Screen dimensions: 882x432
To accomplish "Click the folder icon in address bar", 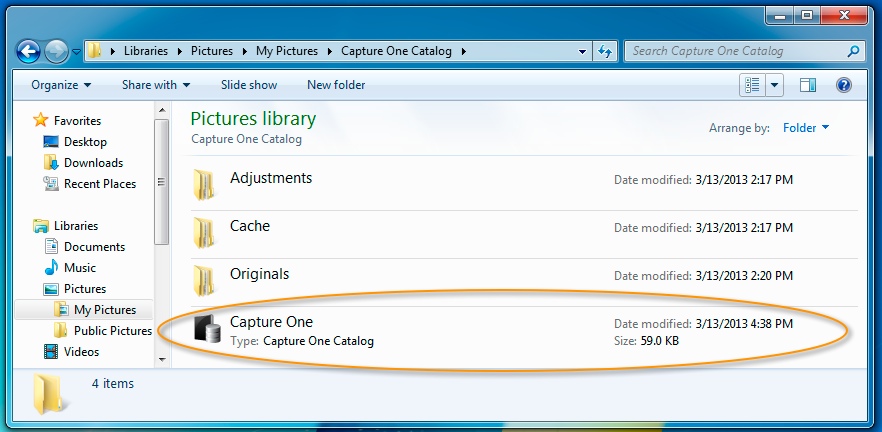I will 94,51.
